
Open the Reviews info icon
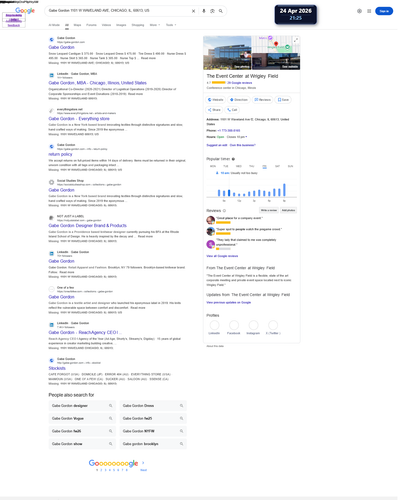point(224,211)
